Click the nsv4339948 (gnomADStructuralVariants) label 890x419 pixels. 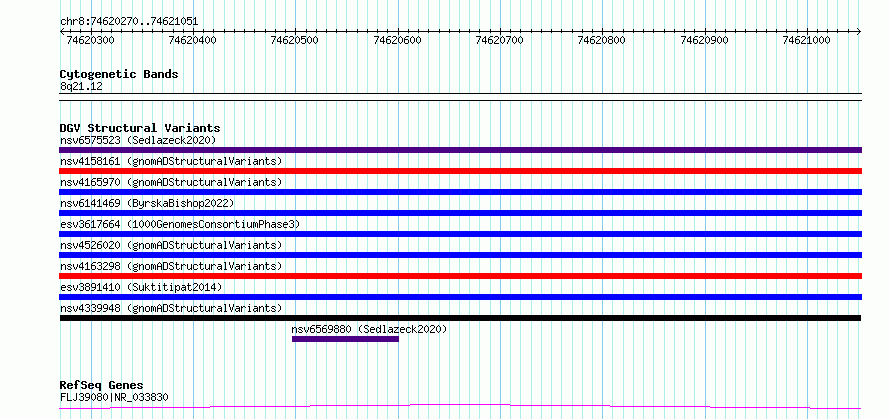pos(171,308)
